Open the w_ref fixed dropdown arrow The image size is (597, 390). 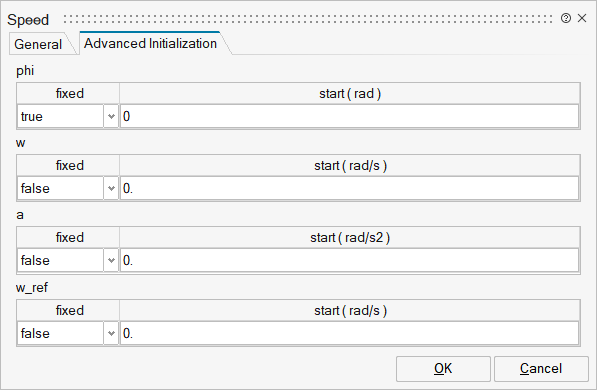coord(111,333)
